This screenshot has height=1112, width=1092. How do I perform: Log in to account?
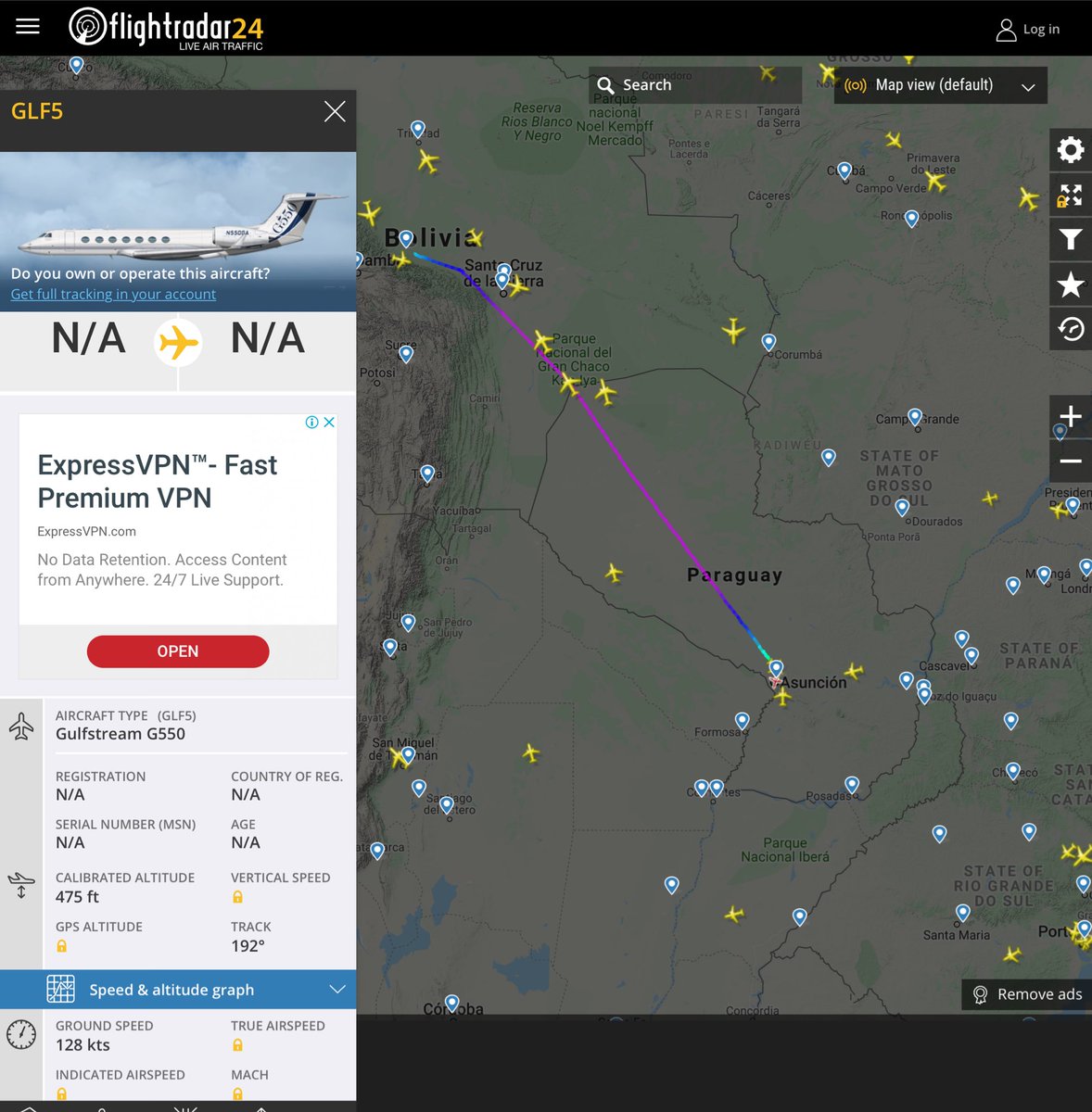1028,30
